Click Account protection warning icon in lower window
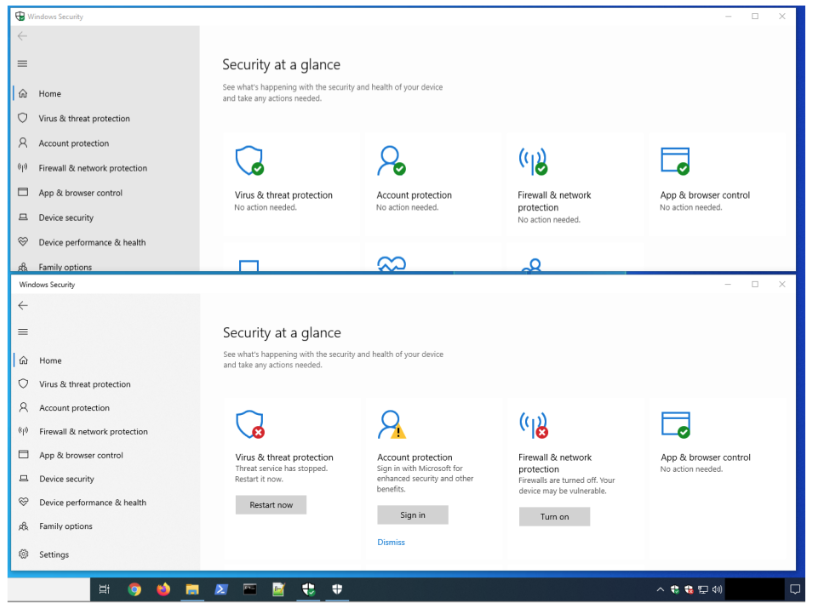Viewport: 817px width, 605px height. (392, 425)
